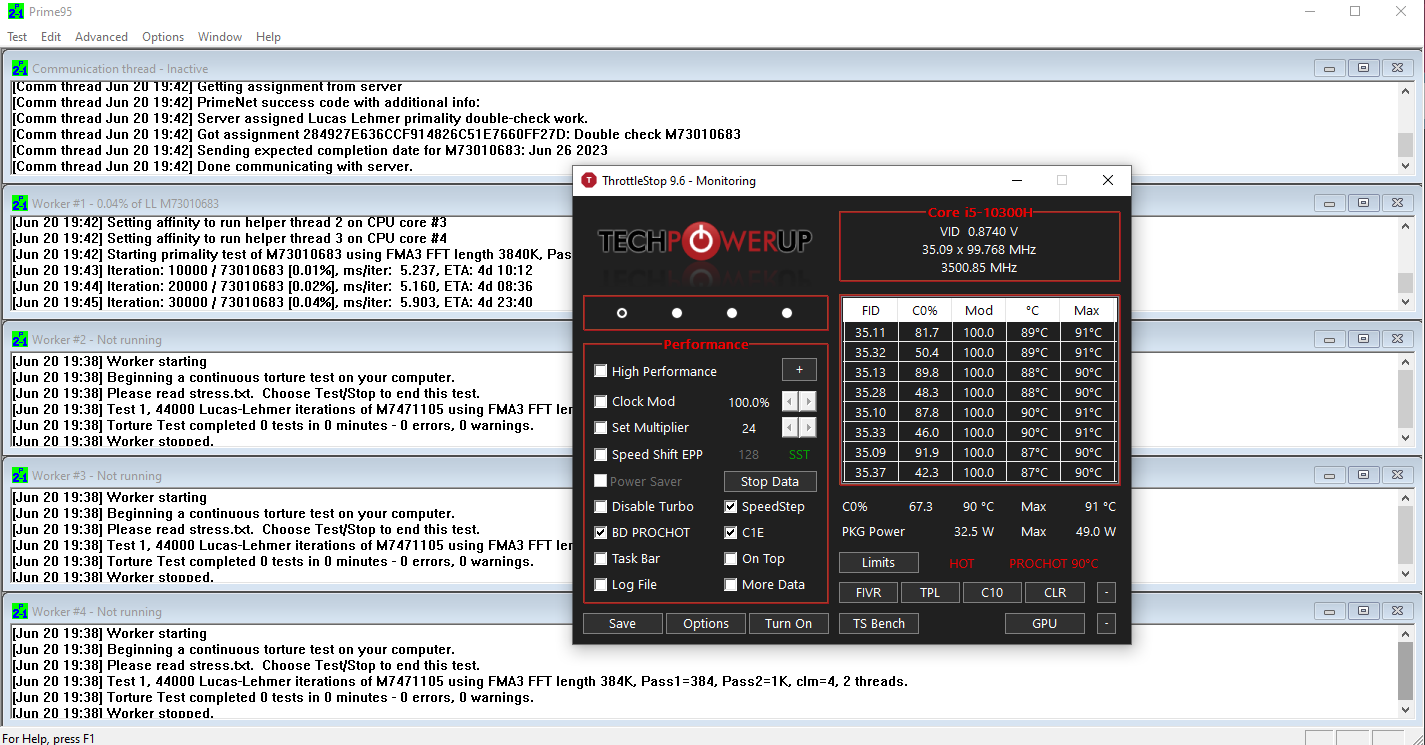
Task: Select the third ThrottleStop profile radio button
Action: point(732,313)
